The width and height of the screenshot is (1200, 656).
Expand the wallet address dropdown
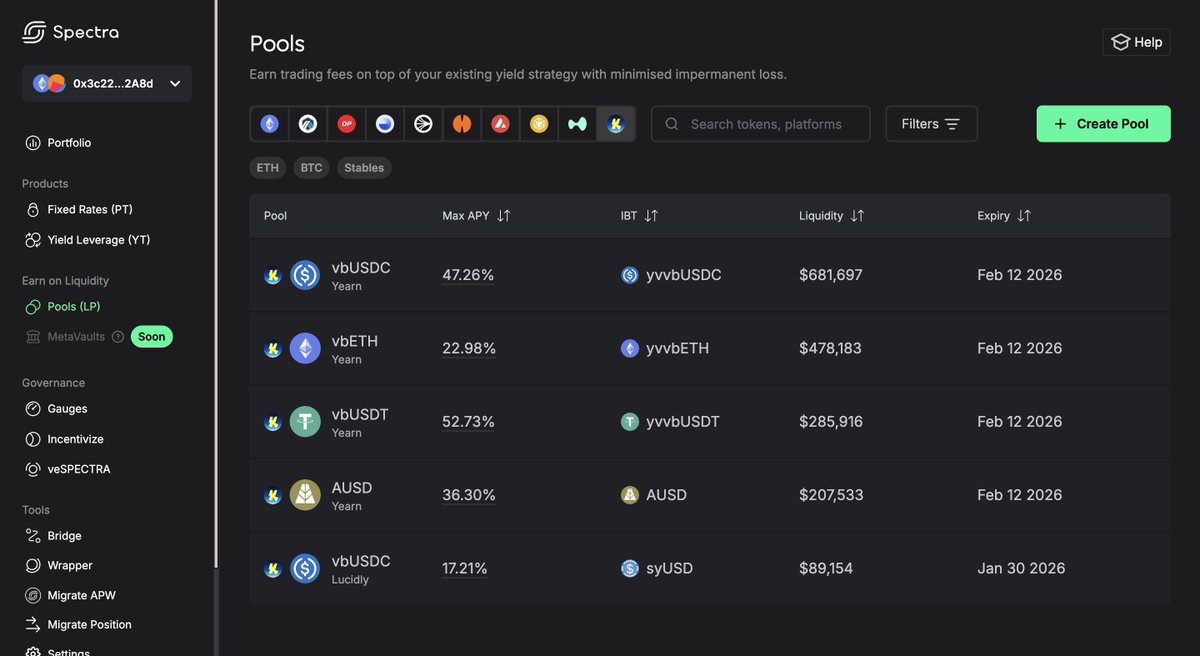tap(175, 84)
